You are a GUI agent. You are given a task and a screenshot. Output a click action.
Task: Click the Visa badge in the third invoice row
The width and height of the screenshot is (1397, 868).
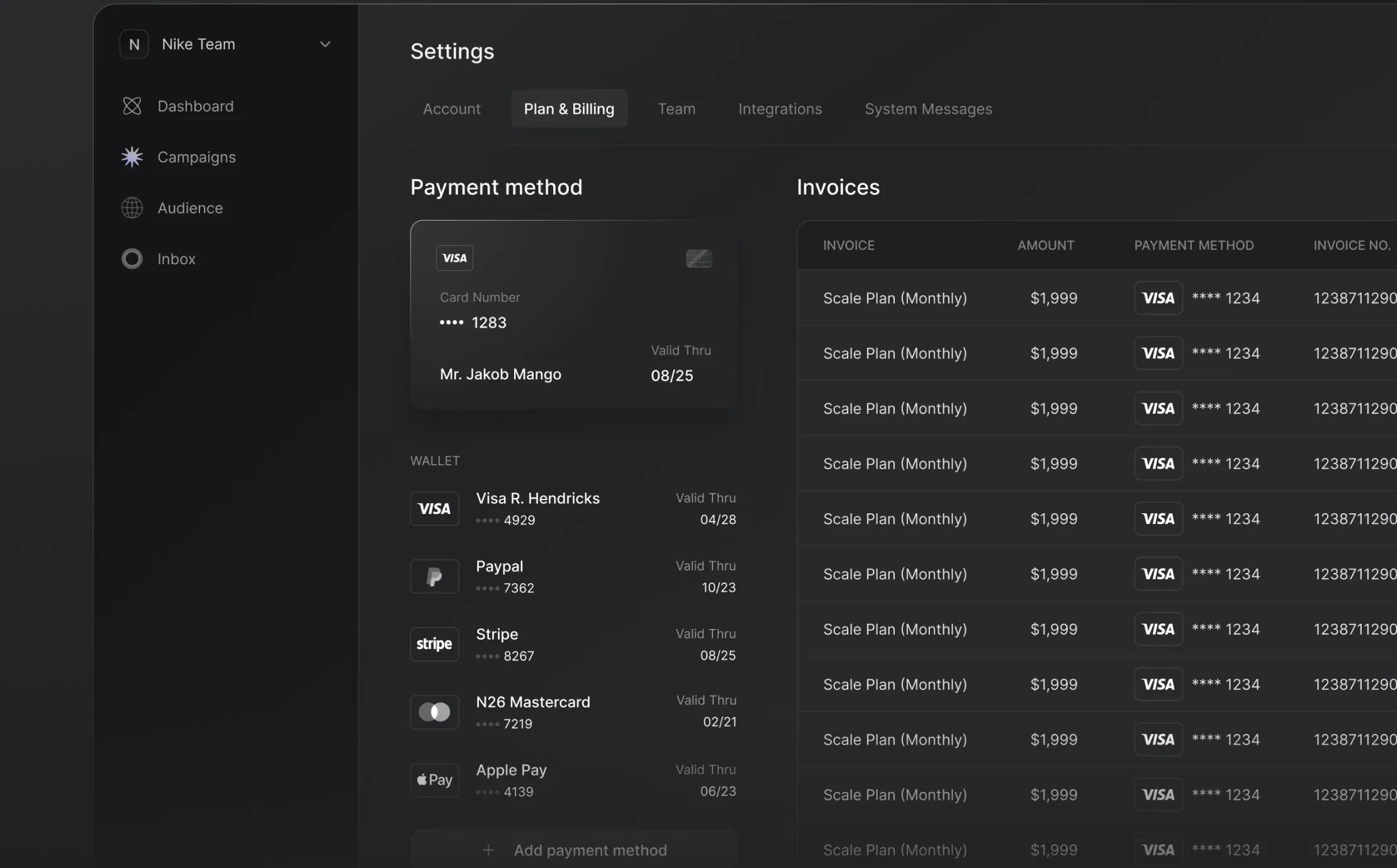tap(1159, 409)
